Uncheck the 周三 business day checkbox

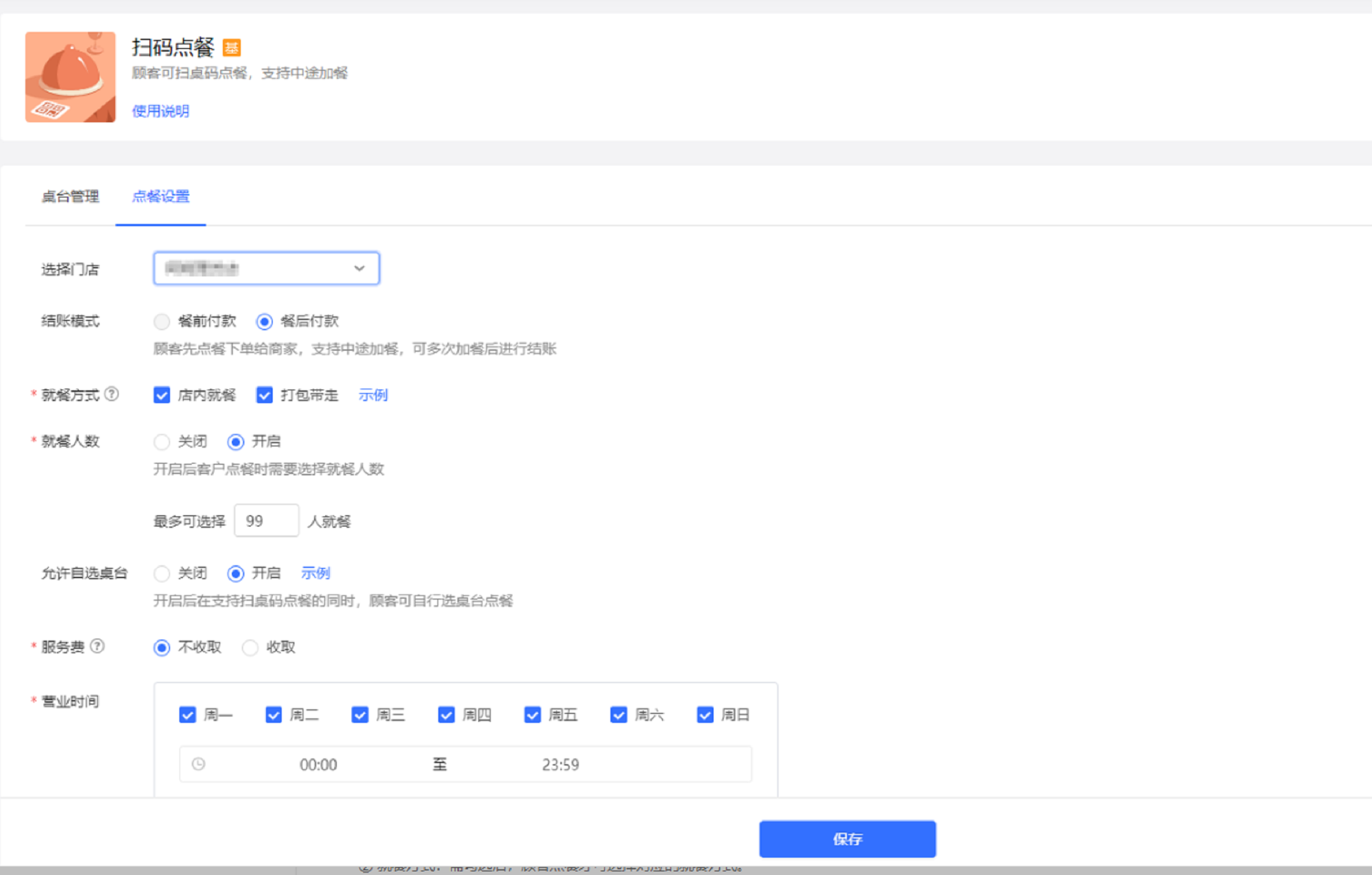[x=360, y=715]
